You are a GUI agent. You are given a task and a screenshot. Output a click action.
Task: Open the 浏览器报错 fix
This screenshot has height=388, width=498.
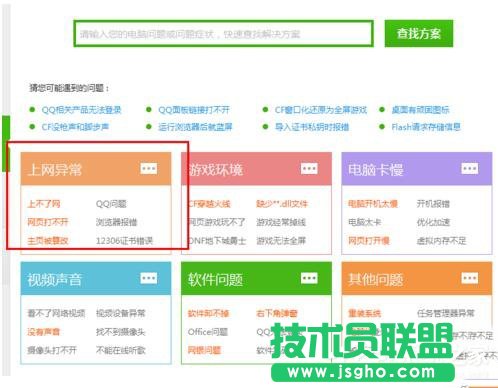(116, 222)
